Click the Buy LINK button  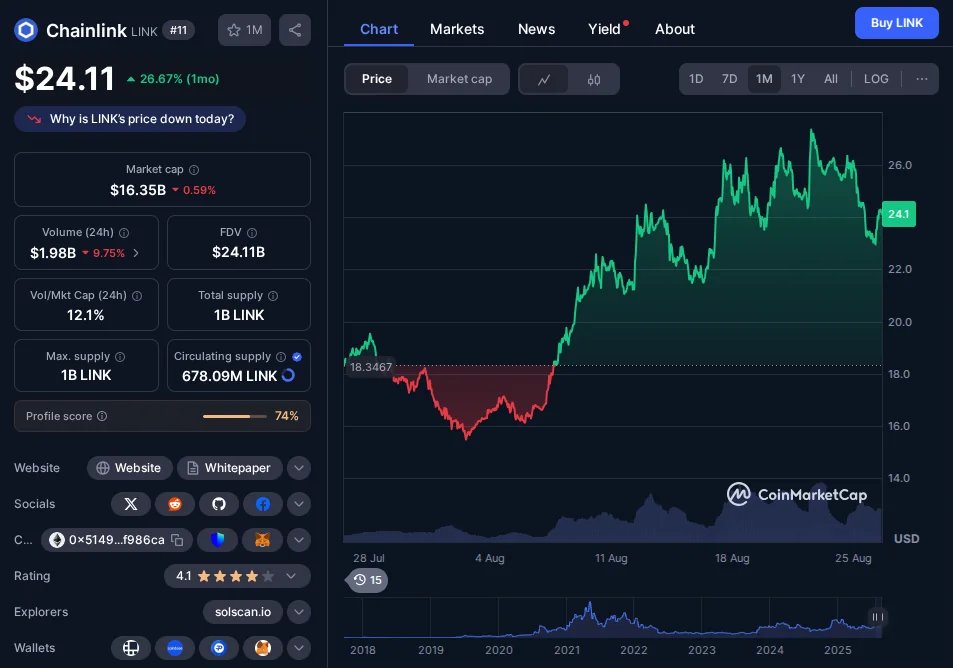tap(896, 23)
